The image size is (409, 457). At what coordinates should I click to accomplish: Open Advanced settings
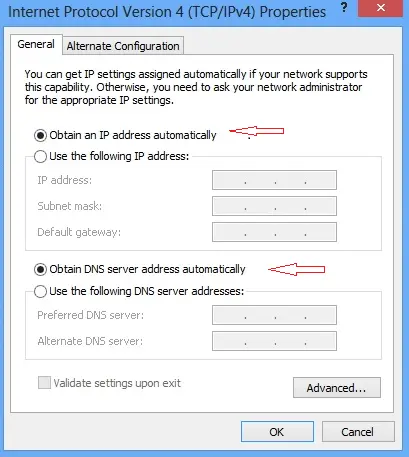(337, 388)
